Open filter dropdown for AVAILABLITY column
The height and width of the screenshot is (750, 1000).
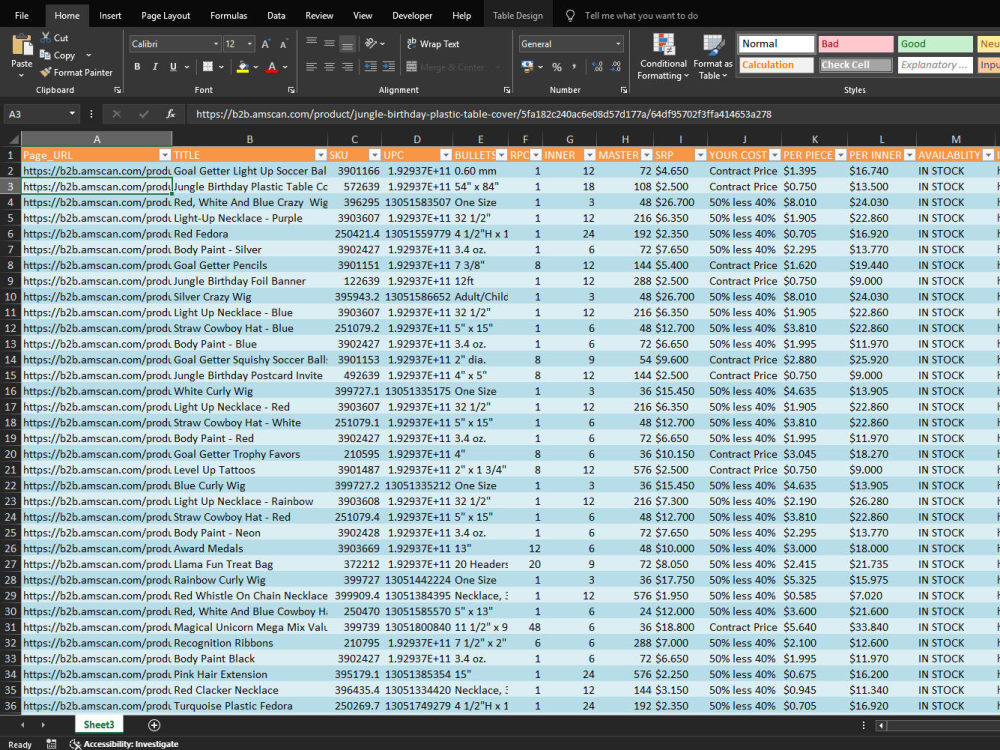(988, 155)
